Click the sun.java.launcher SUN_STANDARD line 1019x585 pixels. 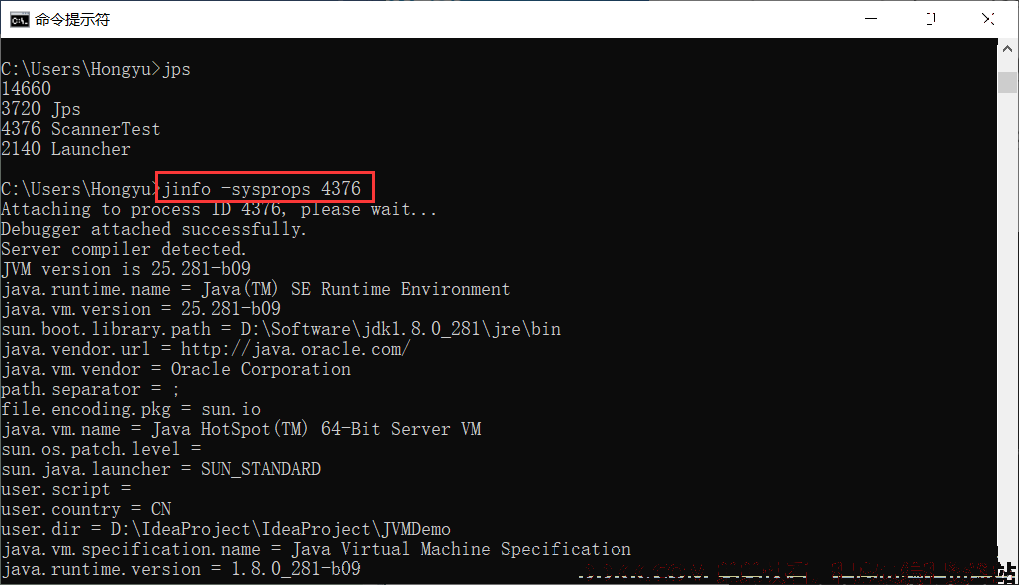(x=161, y=469)
